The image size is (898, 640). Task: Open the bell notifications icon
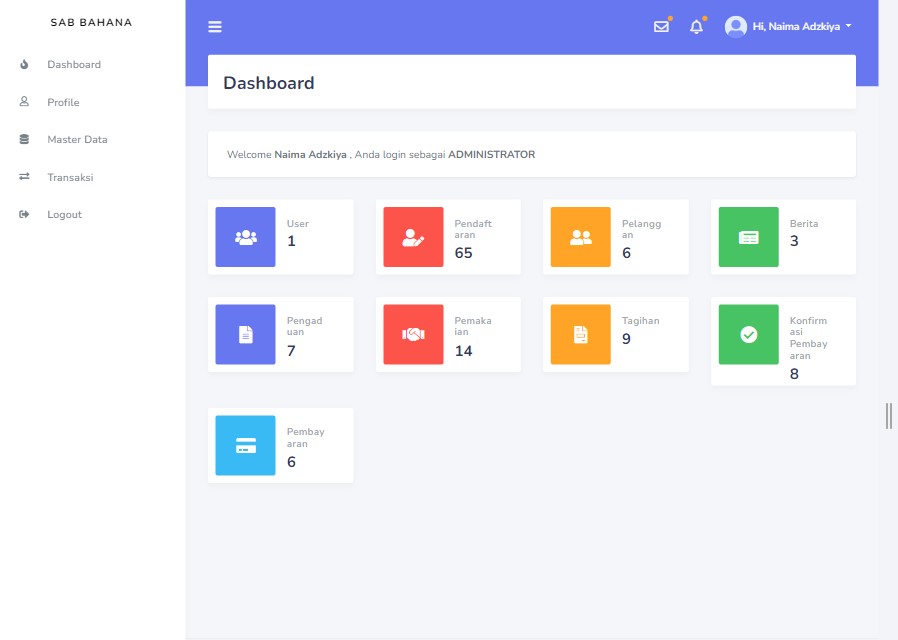tap(697, 27)
